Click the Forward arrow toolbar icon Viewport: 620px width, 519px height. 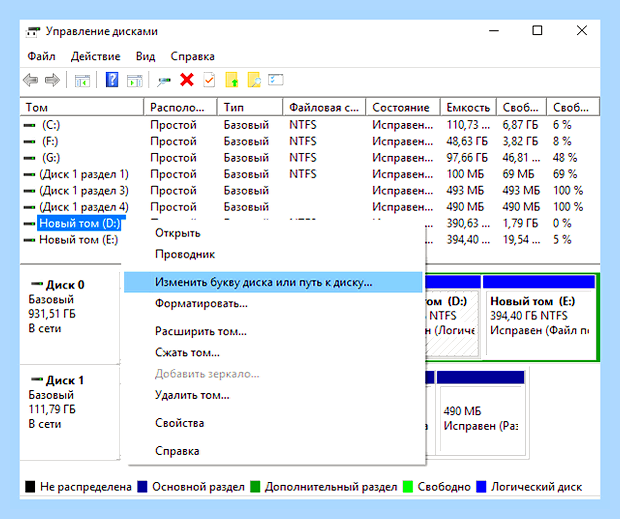point(52,80)
